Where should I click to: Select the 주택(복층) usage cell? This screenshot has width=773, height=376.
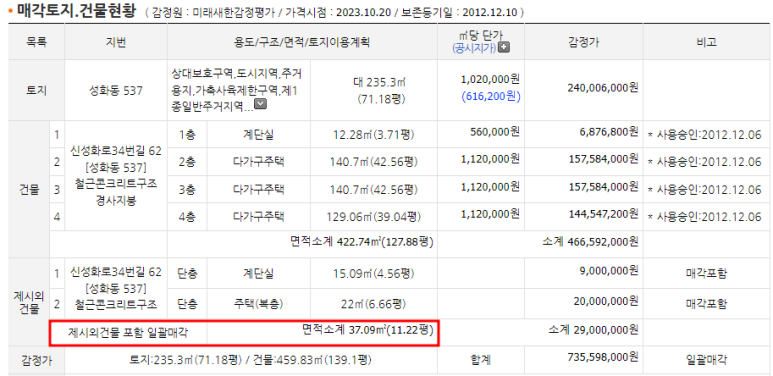(x=258, y=304)
